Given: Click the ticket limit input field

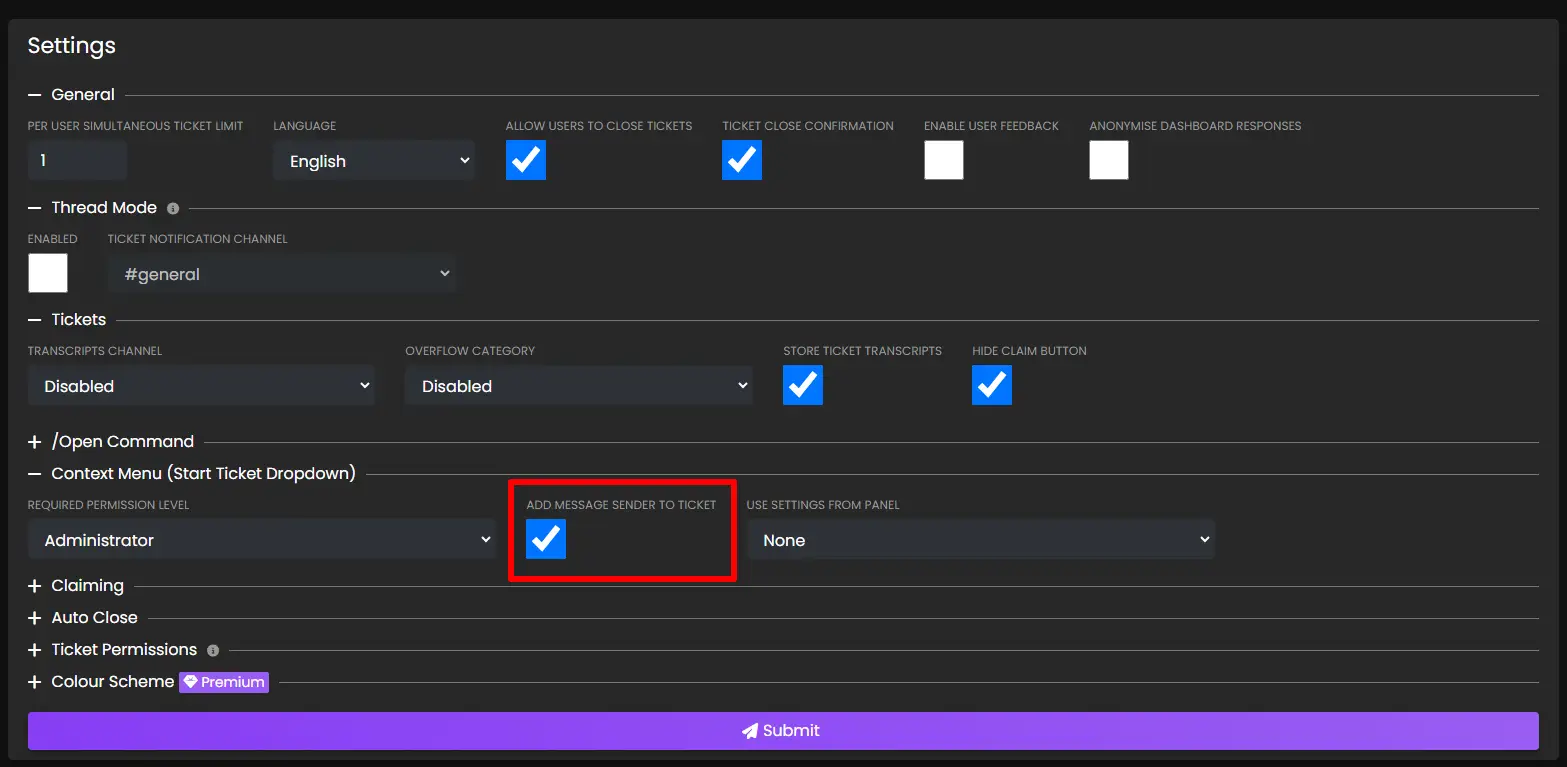Looking at the screenshot, I should pos(77,161).
